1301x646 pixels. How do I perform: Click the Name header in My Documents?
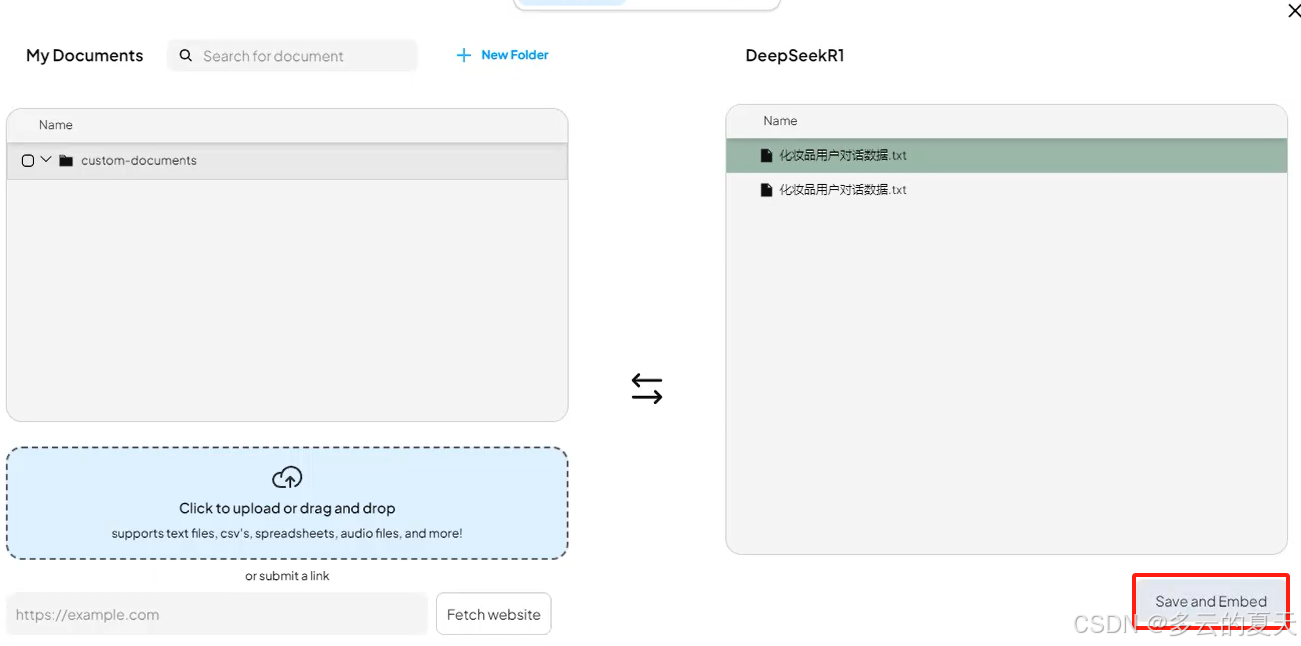click(56, 125)
